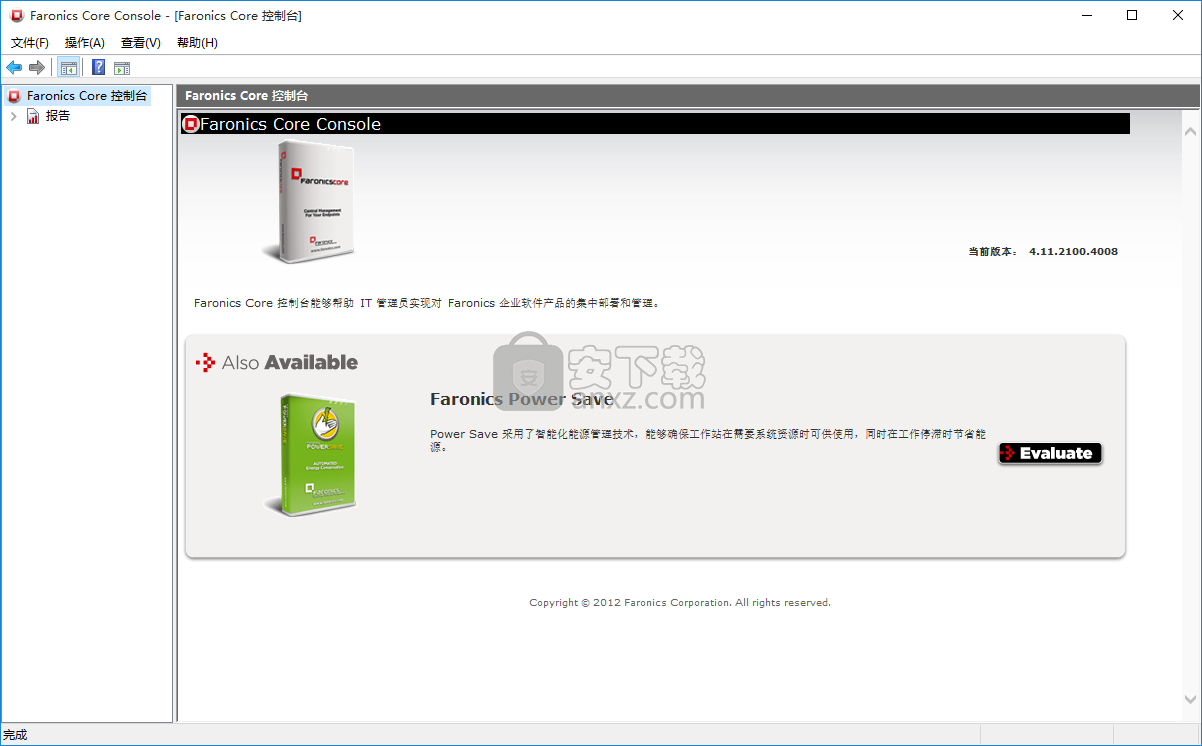Minimize the Faronics Core Console window

point(1086,15)
